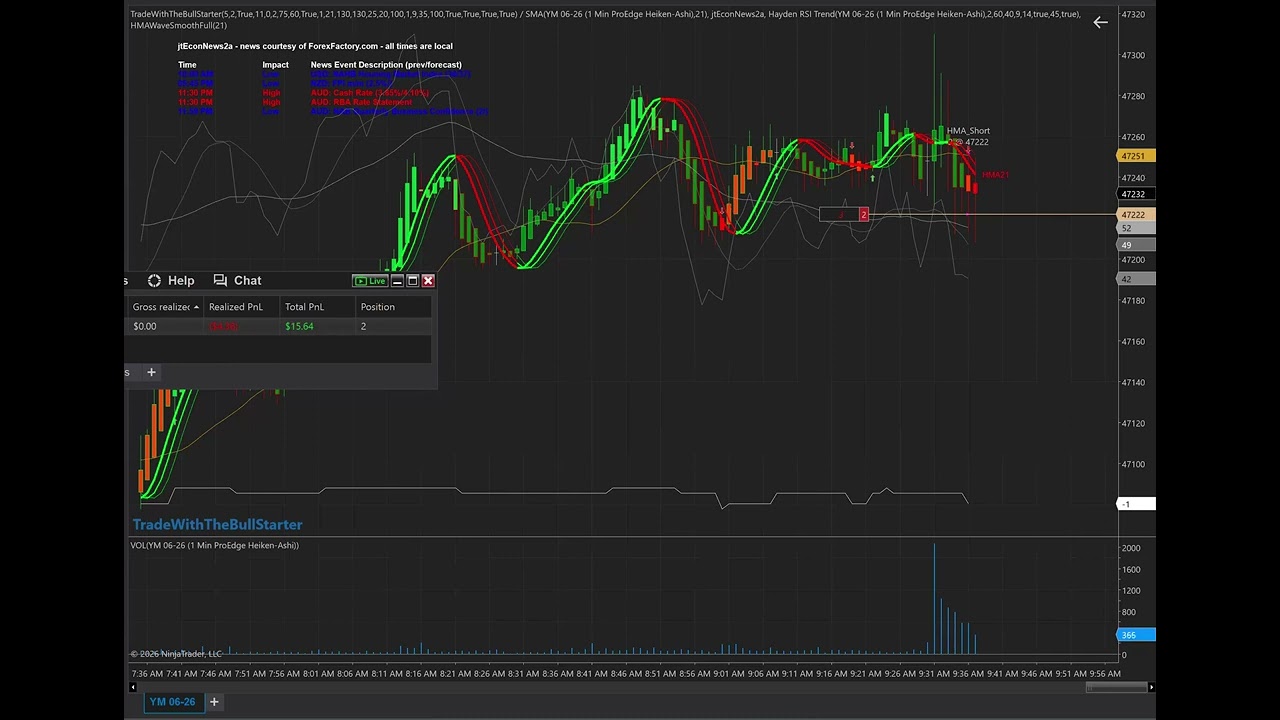Open the Help menu in Control Center
This screenshot has width=1280, height=720.
[x=181, y=281]
